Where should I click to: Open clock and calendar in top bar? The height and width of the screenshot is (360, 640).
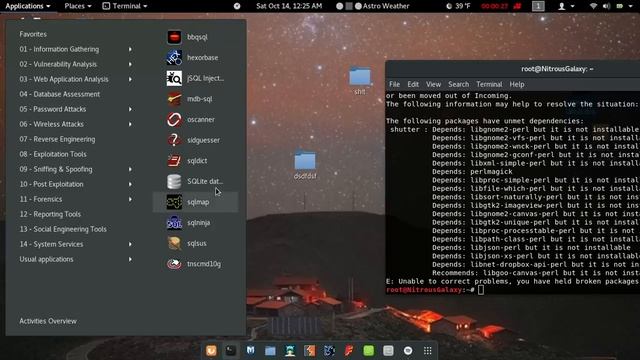click(x=289, y=6)
